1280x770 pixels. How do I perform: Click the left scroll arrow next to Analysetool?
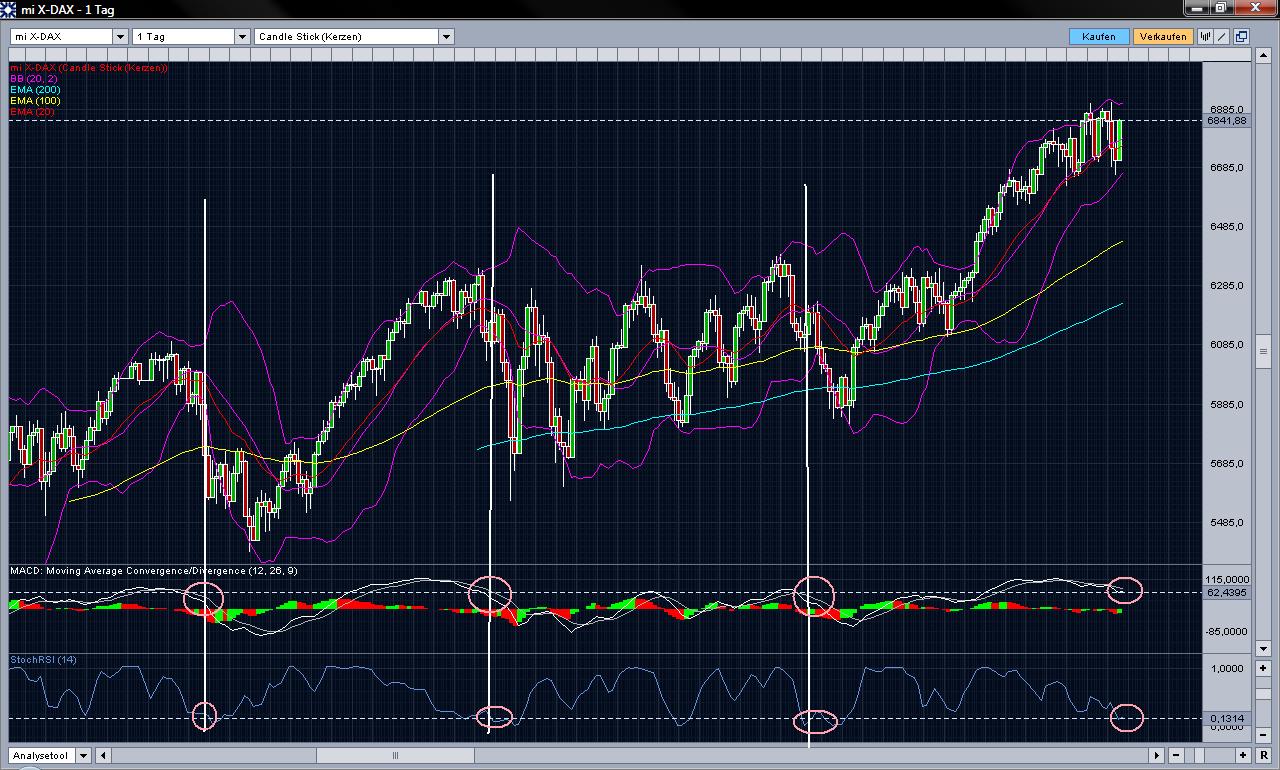(102, 755)
